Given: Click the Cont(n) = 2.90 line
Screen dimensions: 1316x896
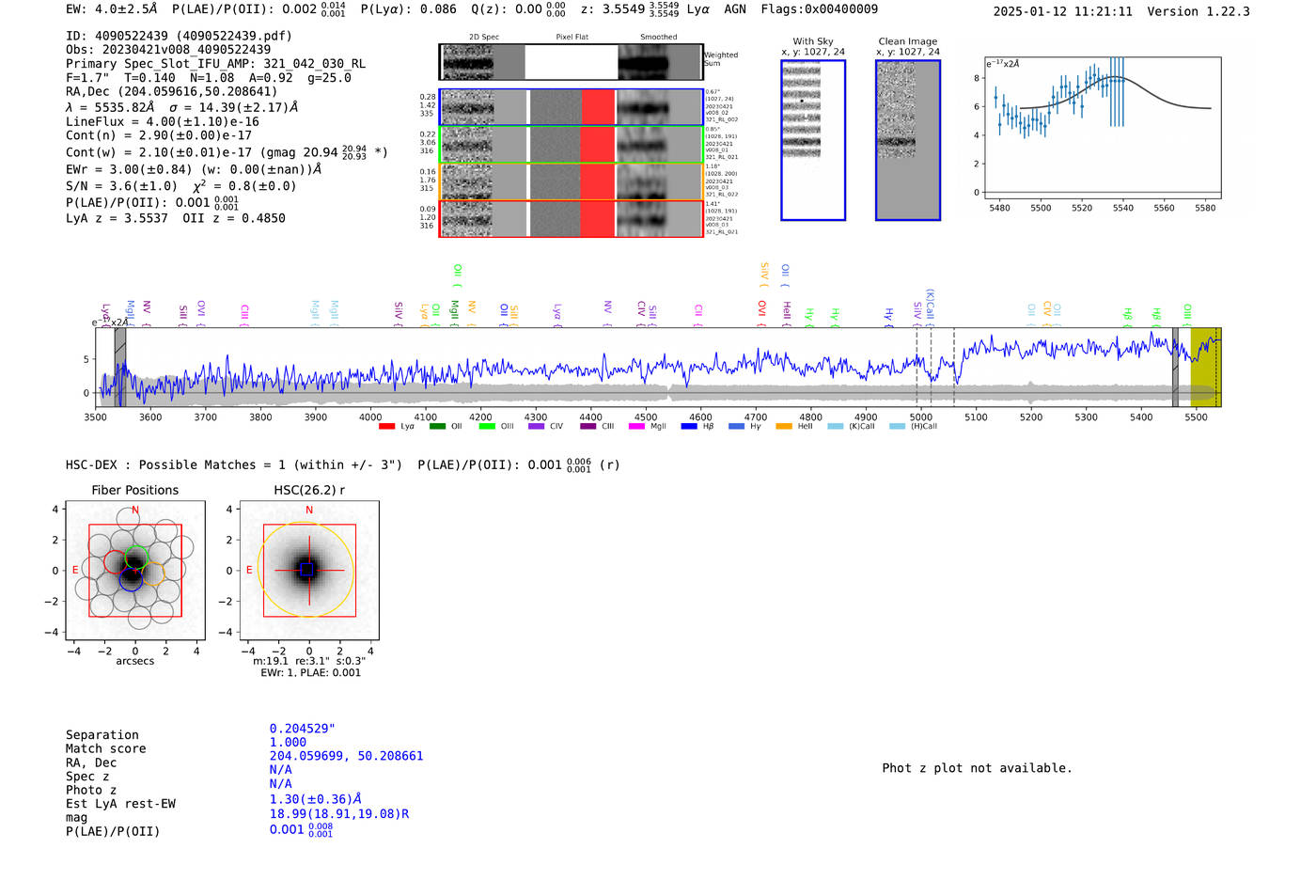Looking at the screenshot, I should click(x=159, y=136).
